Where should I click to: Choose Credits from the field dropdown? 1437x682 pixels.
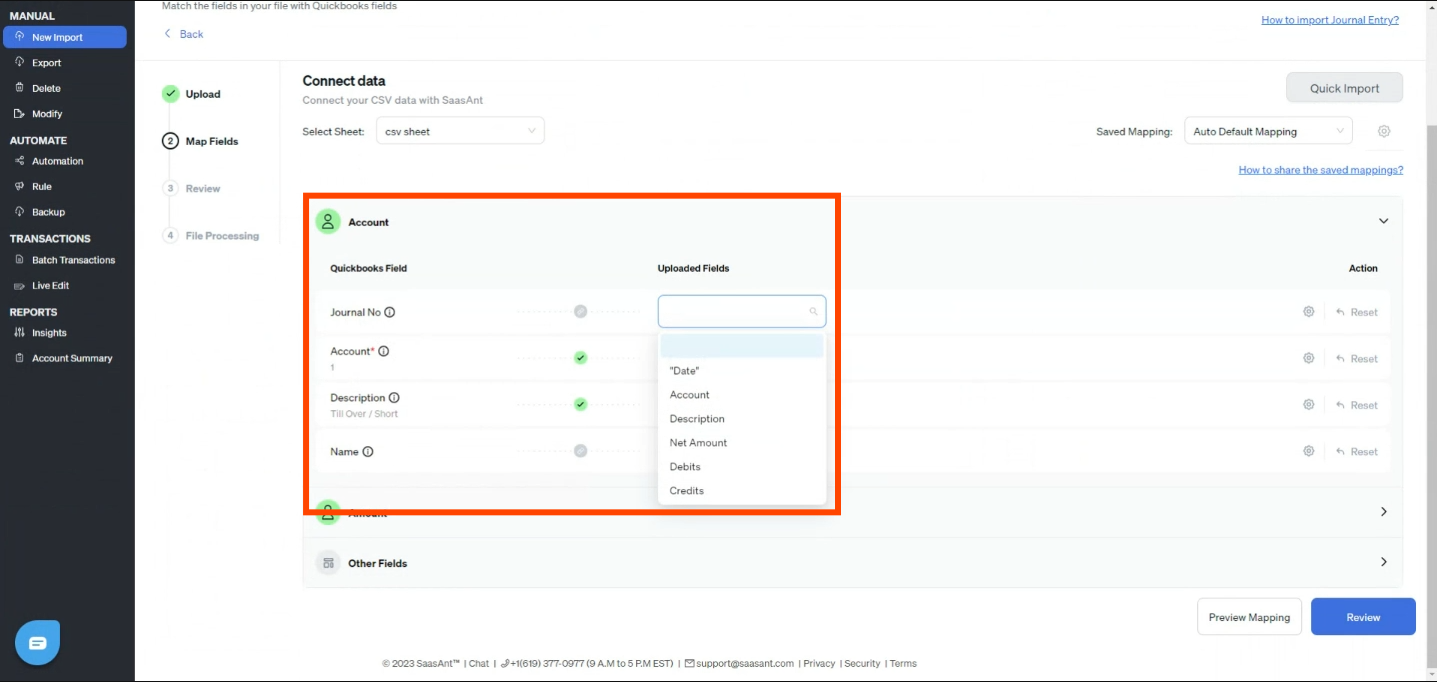(742, 491)
